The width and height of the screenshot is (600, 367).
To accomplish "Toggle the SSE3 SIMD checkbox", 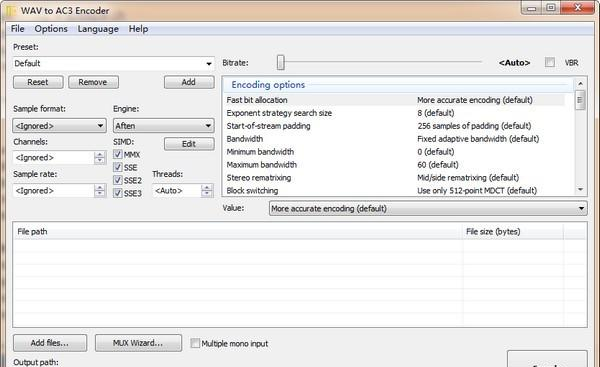I will point(118,193).
